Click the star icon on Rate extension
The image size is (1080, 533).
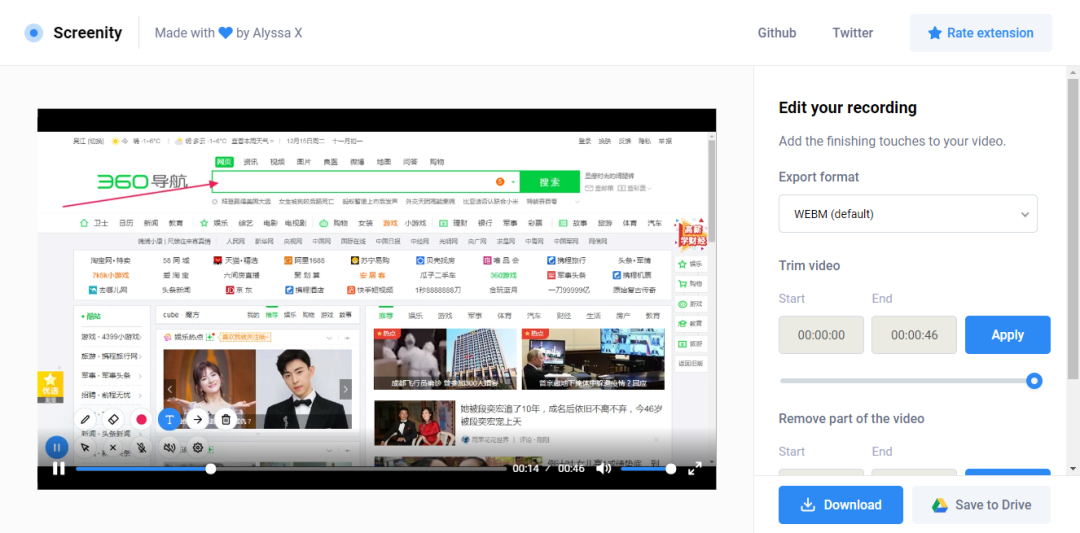(935, 33)
